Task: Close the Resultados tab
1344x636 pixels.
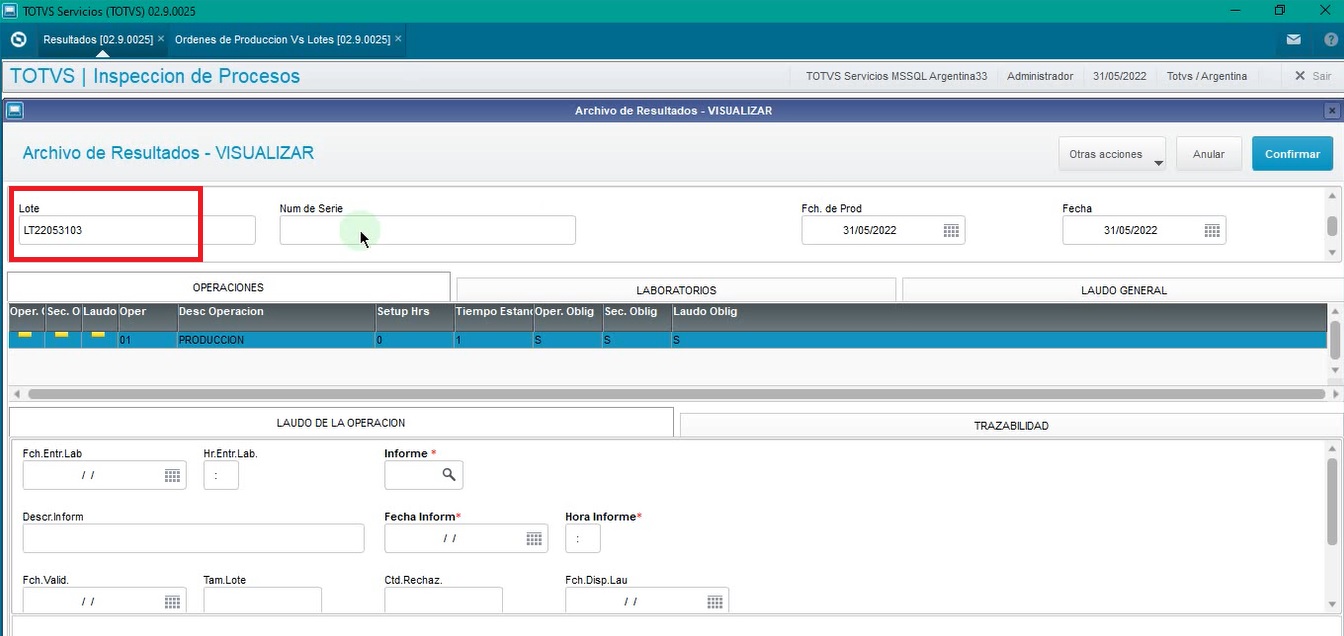Action: (161, 39)
